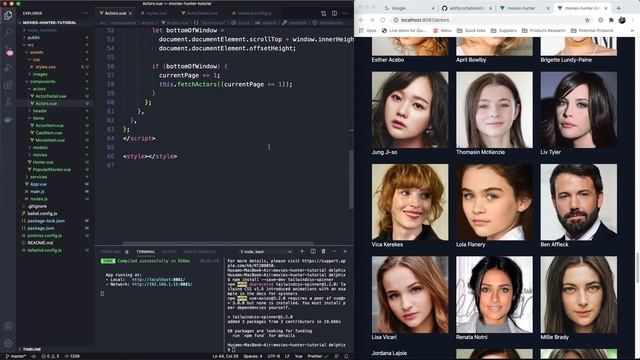The height and width of the screenshot is (360, 640).
Task: Open the Extensions view
Action: [8, 85]
